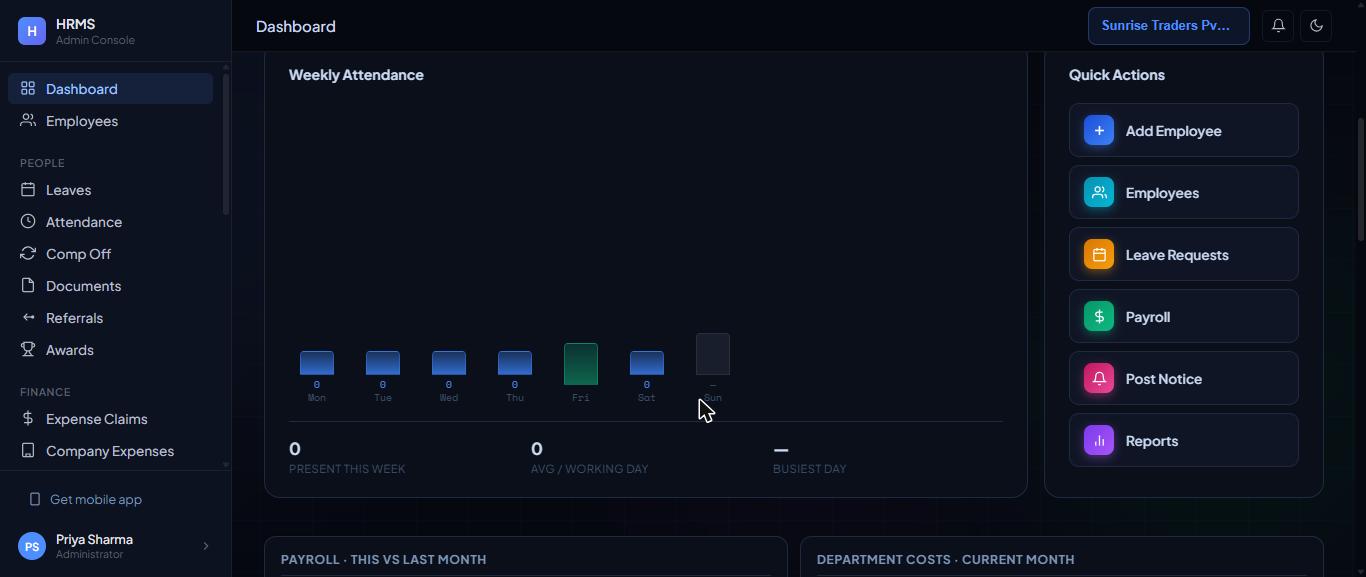Click PAYROLL · THIS VS LAST MONTH heading
1366x577 pixels.
pos(384,560)
